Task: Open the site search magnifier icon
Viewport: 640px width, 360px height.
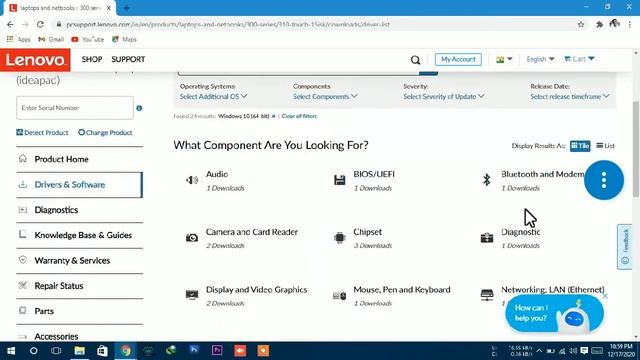Action: (x=415, y=60)
